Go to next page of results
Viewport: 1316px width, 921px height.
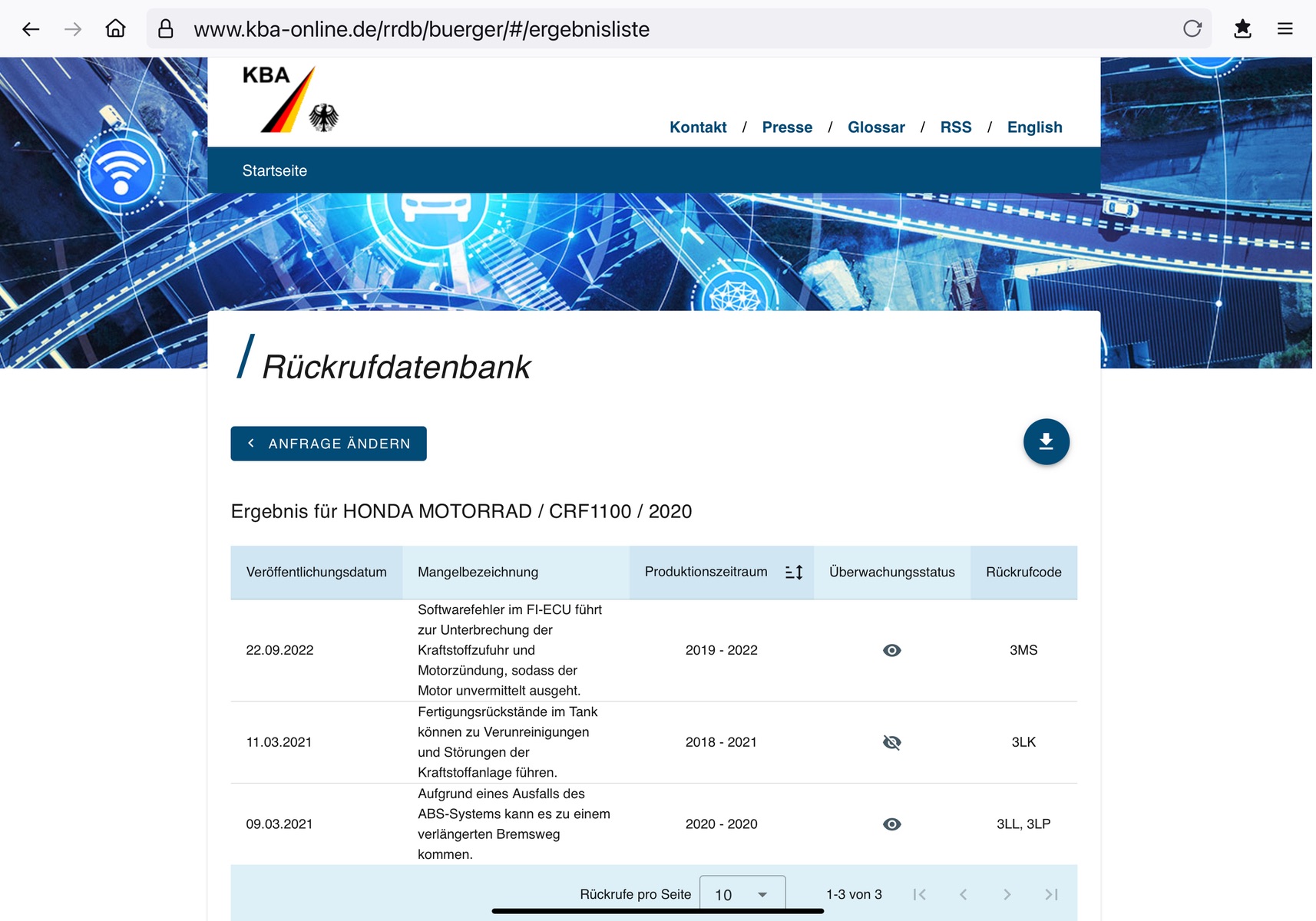click(x=1007, y=894)
